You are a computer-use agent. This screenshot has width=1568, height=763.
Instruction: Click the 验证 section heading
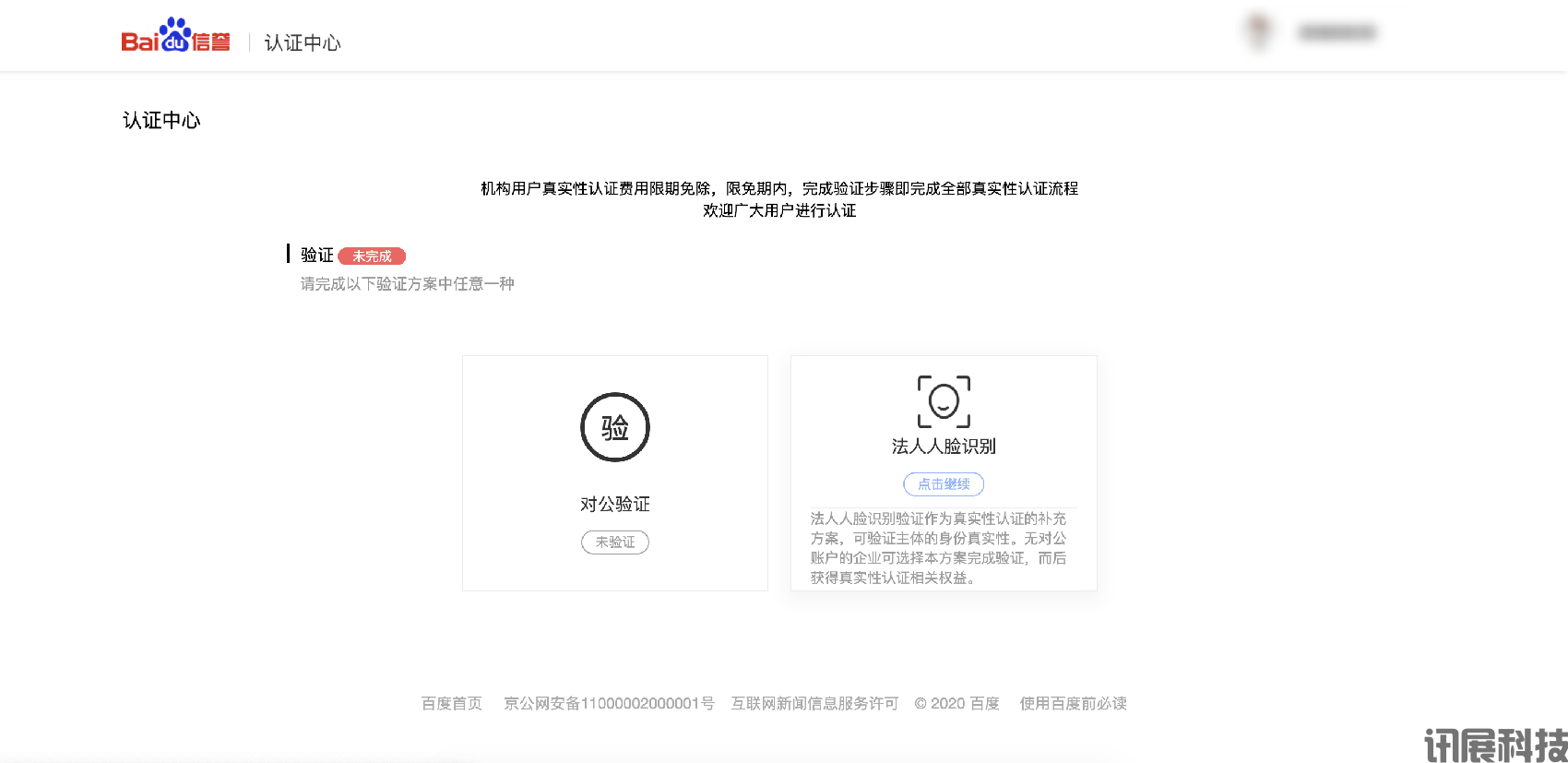[316, 256]
